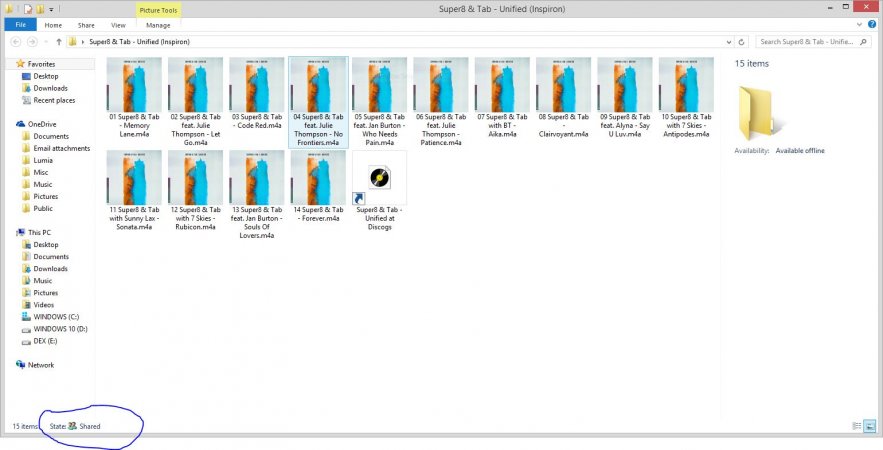Click the State: Shared status bar entry
The height and width of the screenshot is (450, 883).
click(x=75, y=426)
